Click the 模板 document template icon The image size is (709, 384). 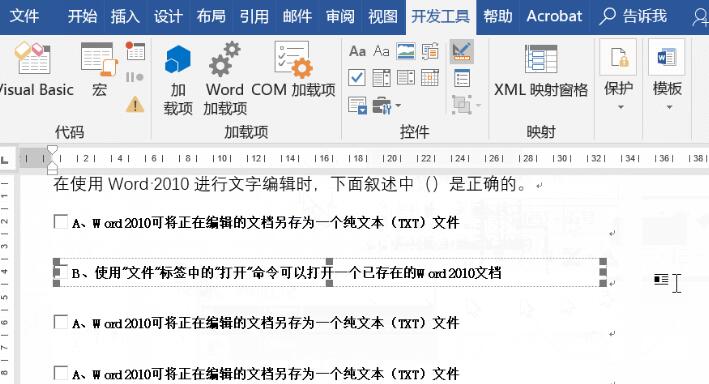tap(666, 57)
